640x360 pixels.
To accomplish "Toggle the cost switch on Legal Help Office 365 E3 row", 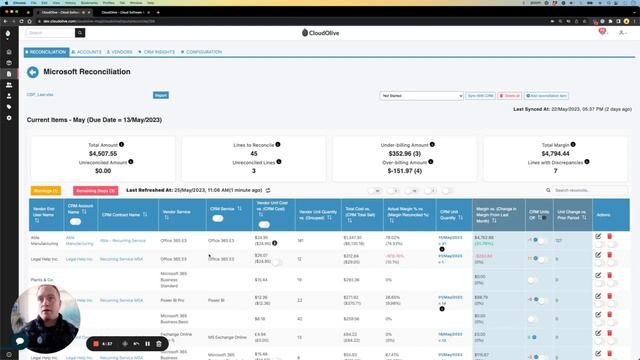I will 277,262.
